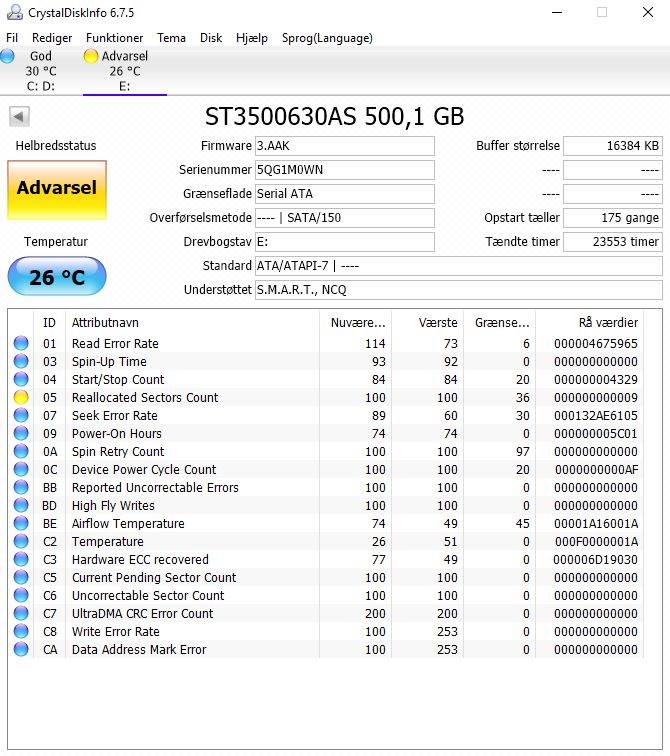Open the Disk menu
Image resolution: width=670 pixels, height=756 pixels.
point(211,38)
